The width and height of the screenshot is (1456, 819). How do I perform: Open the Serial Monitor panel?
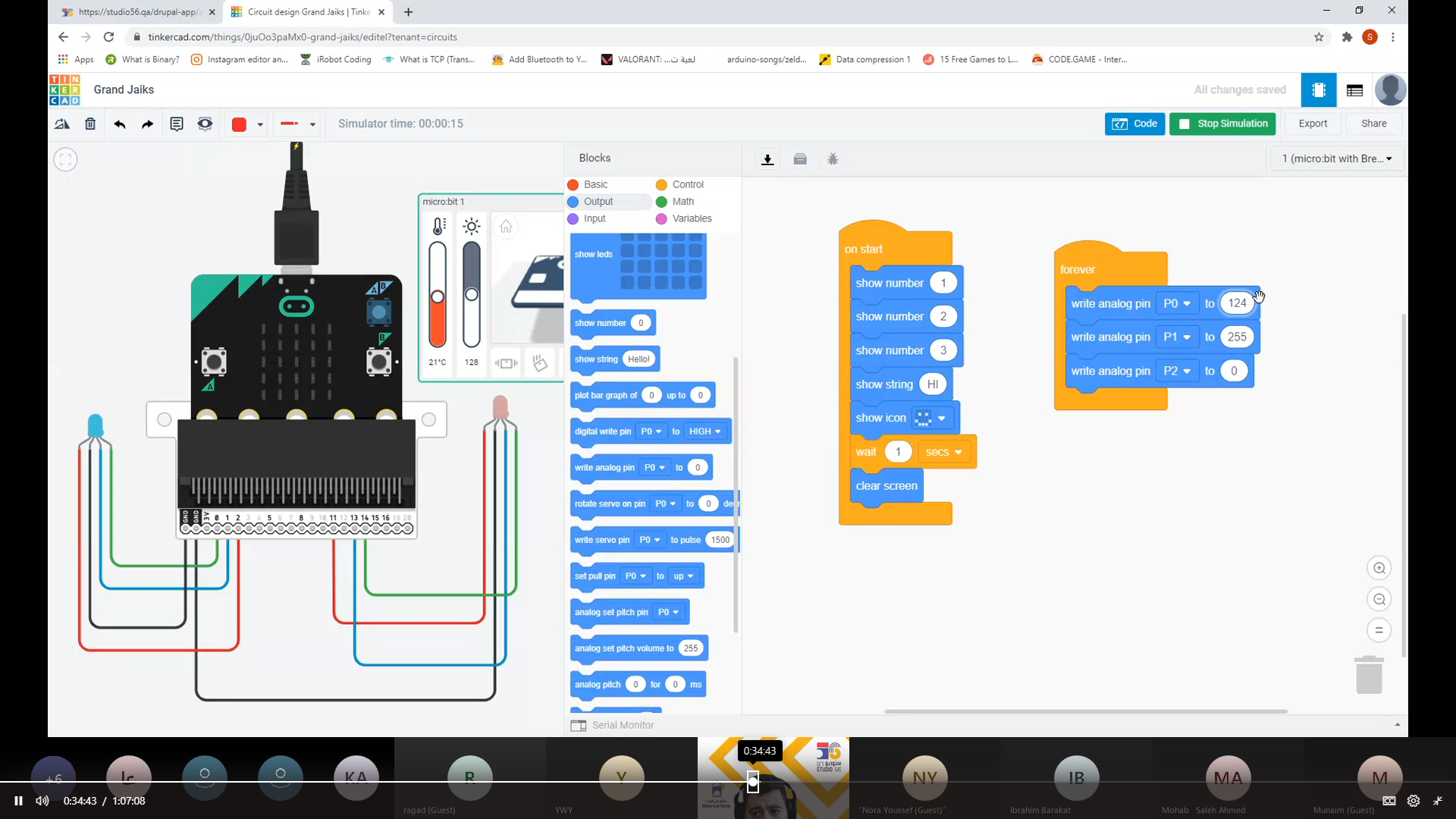pyautogui.click(x=613, y=726)
